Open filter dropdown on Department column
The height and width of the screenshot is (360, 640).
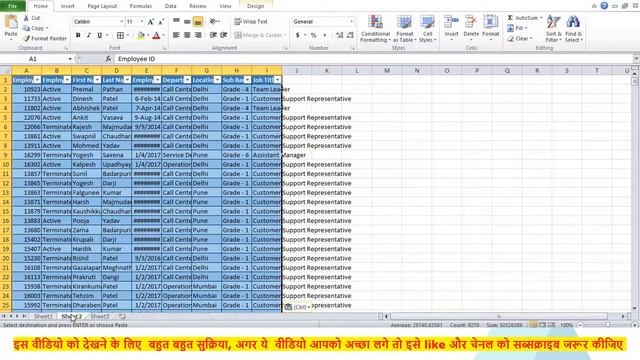click(187, 80)
